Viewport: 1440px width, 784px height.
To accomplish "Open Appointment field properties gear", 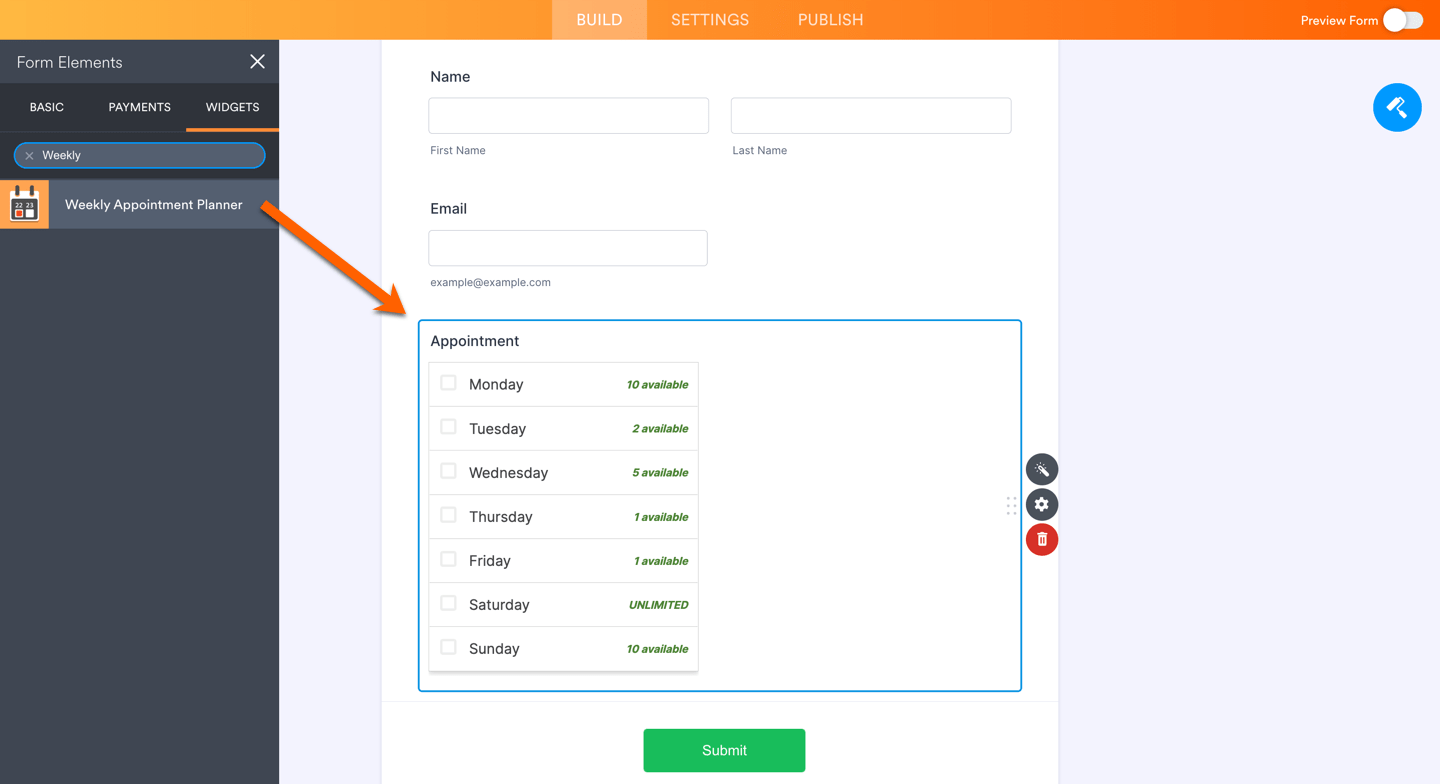I will pos(1042,504).
